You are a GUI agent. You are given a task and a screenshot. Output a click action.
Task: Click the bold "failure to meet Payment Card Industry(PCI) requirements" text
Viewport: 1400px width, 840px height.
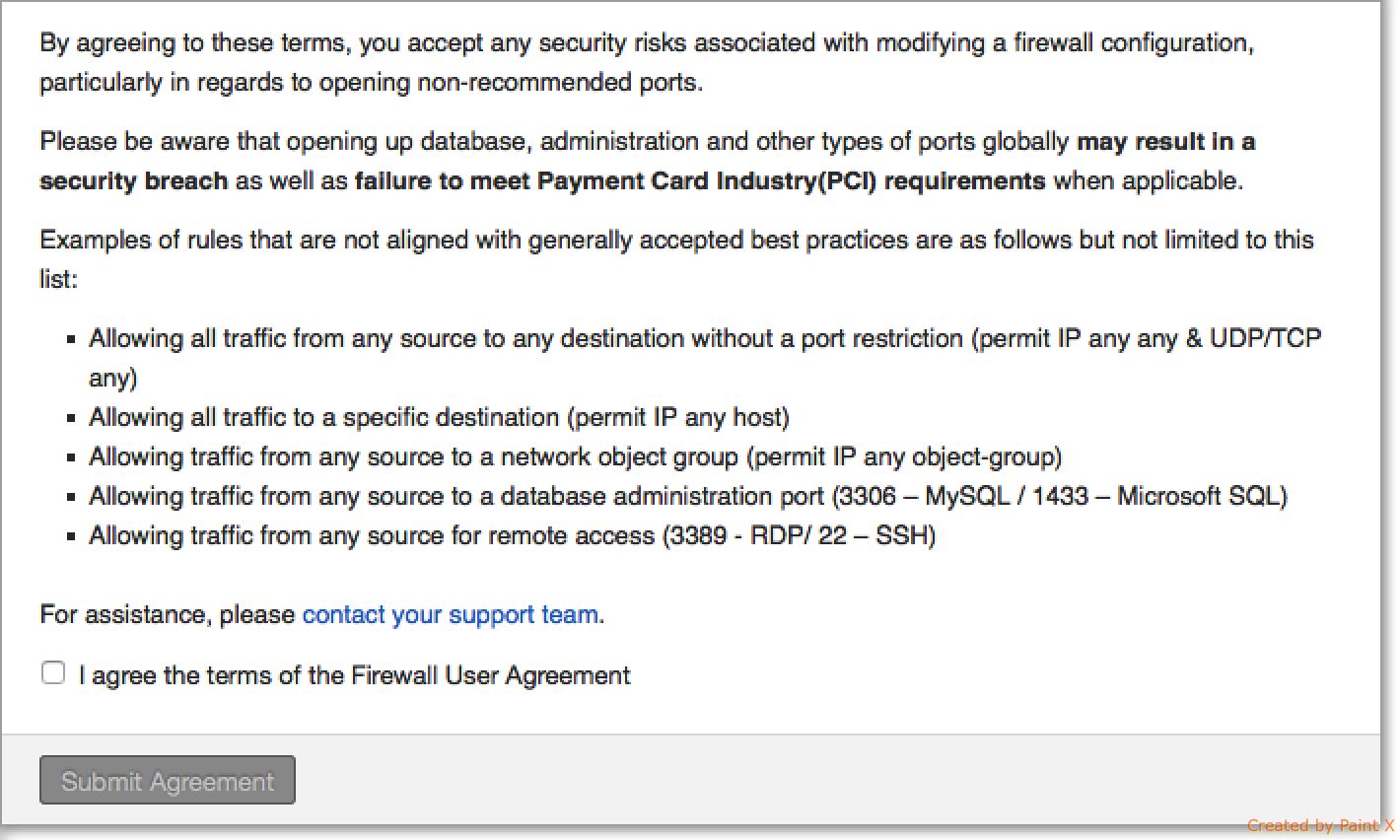700,181
